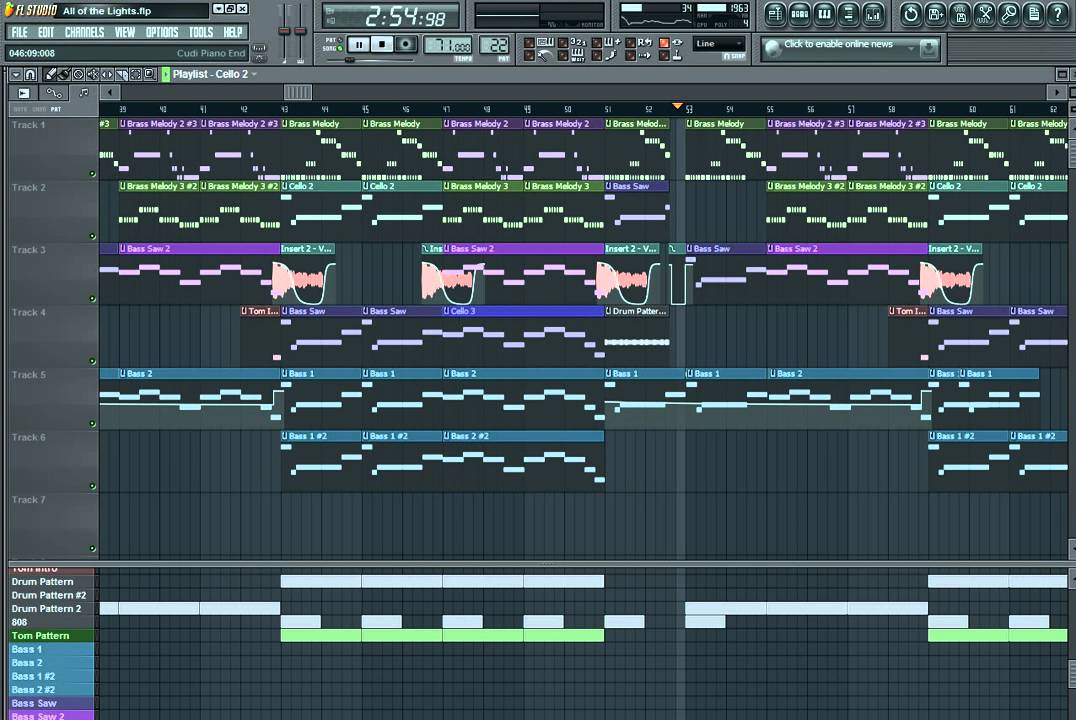Open the online news panel dropdown arrow

coord(911,48)
